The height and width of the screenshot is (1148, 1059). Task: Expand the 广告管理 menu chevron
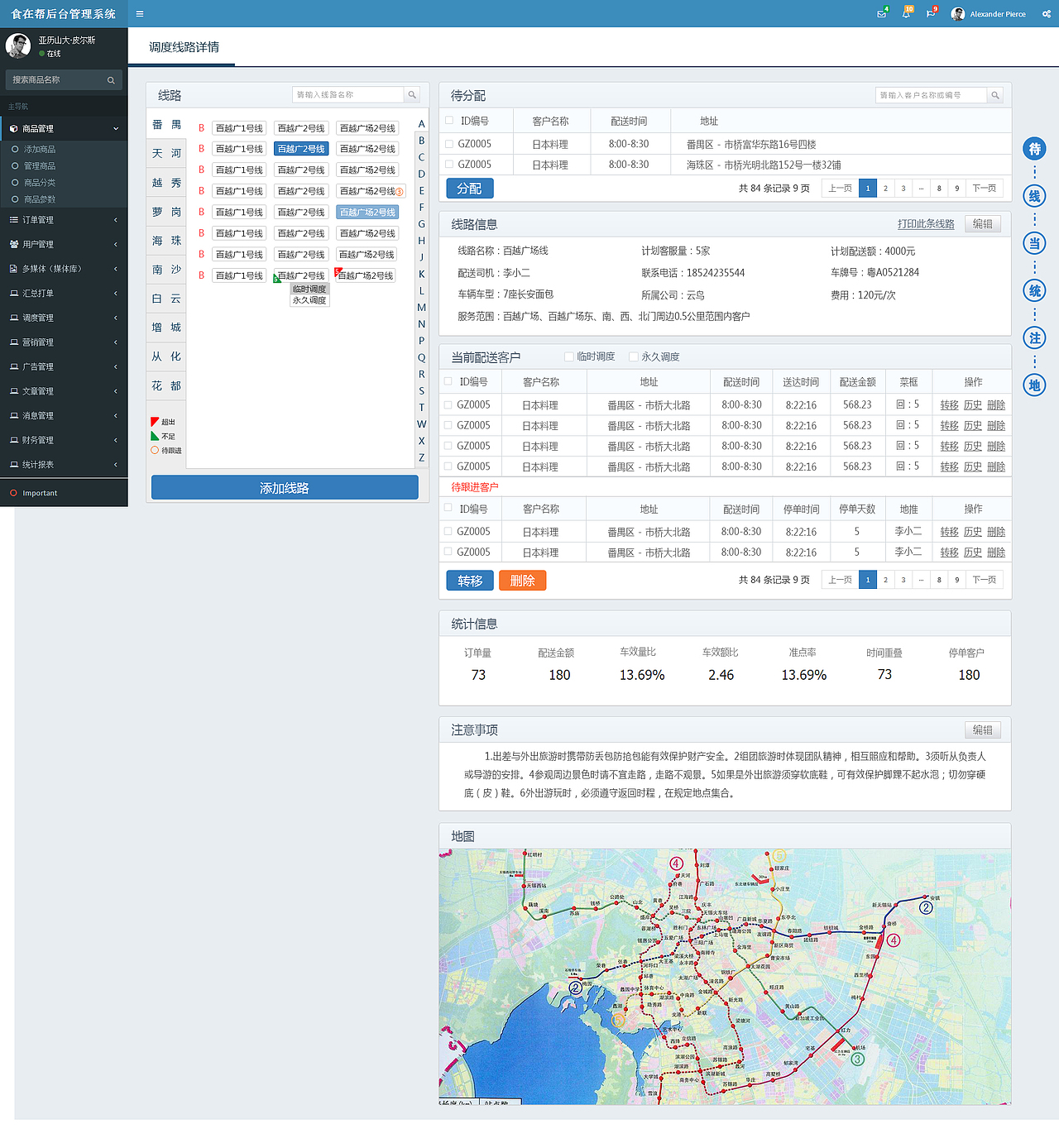116,366
